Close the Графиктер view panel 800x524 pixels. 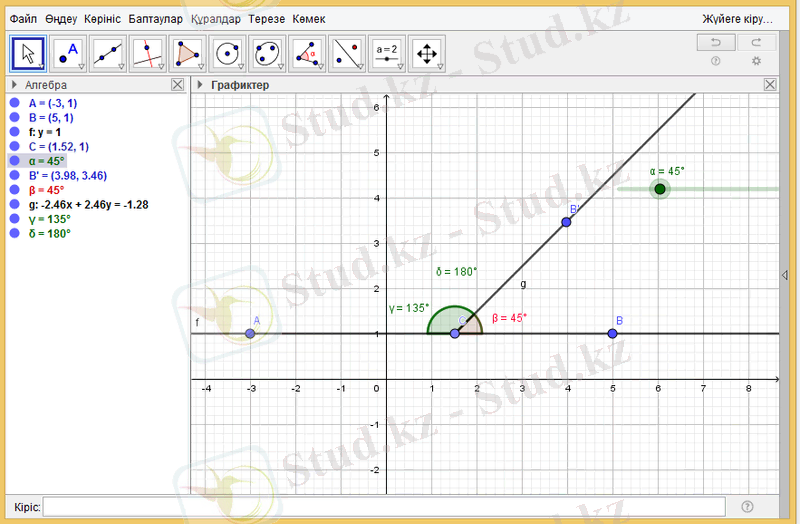click(x=770, y=85)
